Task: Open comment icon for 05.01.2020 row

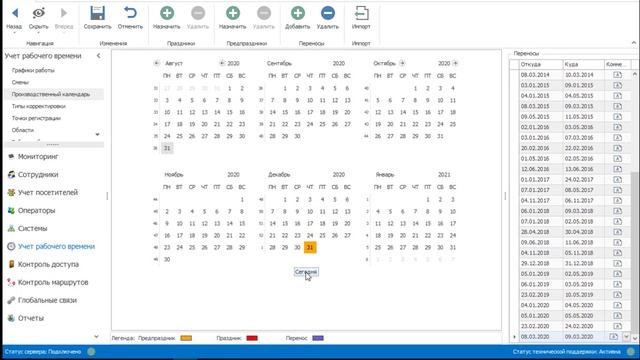Action: click(x=618, y=316)
